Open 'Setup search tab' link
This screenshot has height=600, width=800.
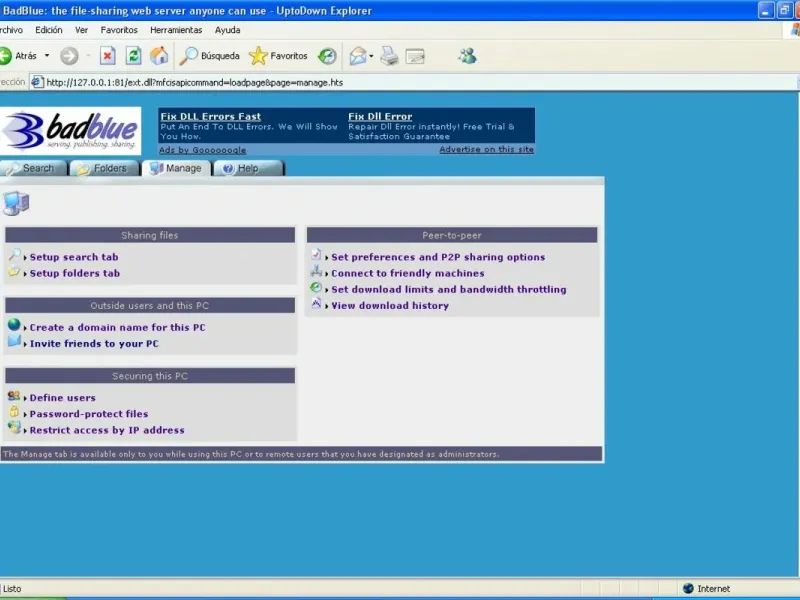coord(74,257)
